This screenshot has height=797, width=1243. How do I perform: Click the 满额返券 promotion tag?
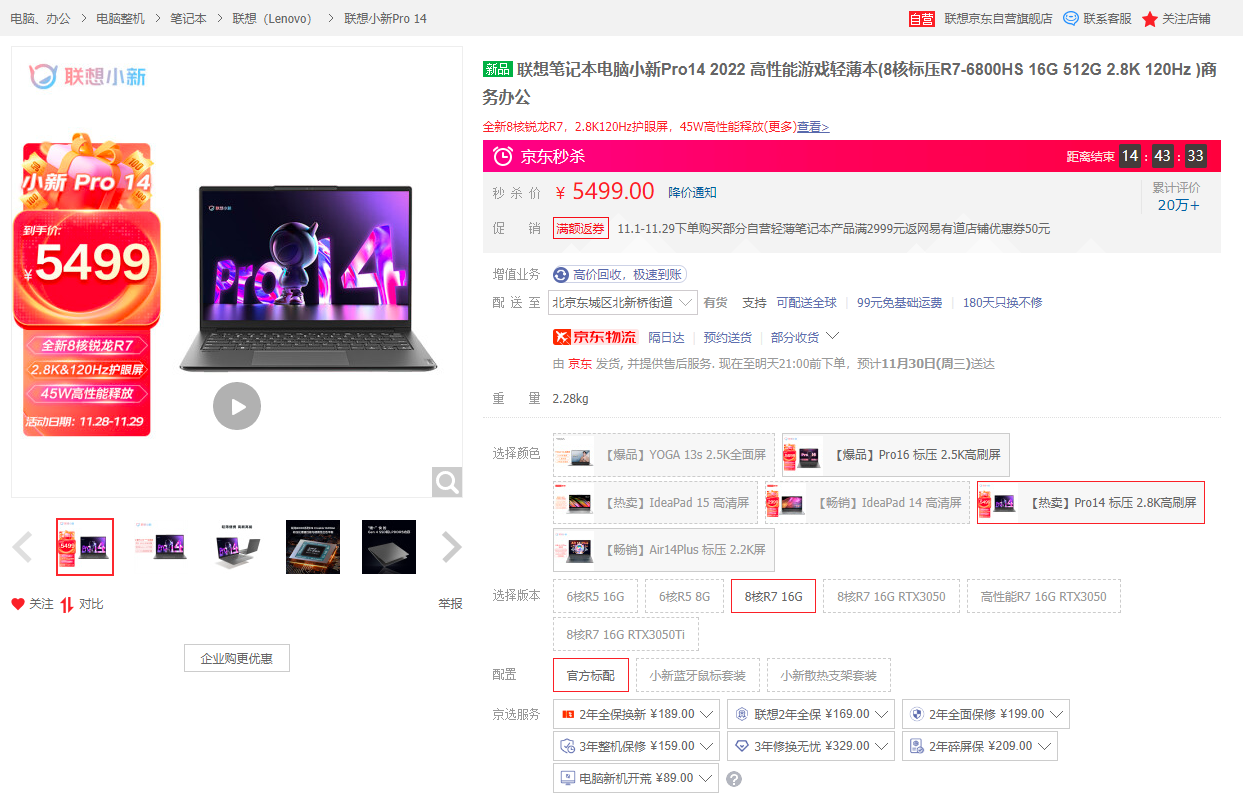(581, 229)
